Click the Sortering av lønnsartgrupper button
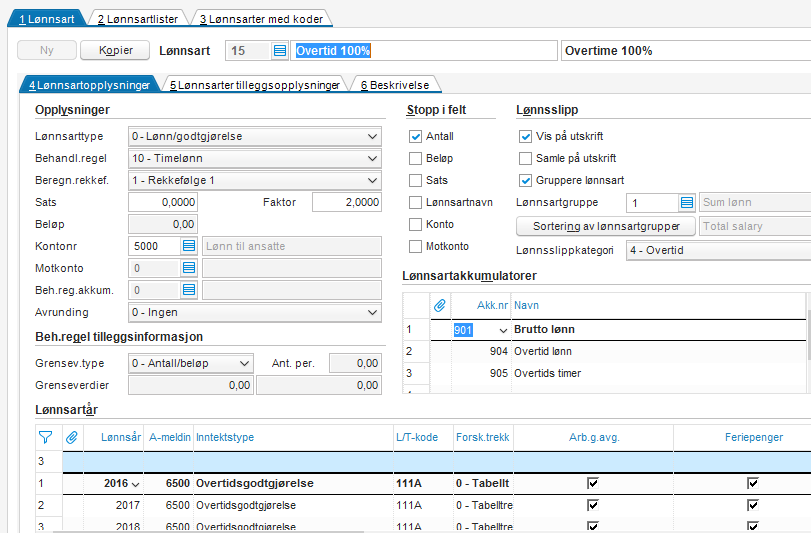Screen dimensions: 811x533 [x=606, y=226]
